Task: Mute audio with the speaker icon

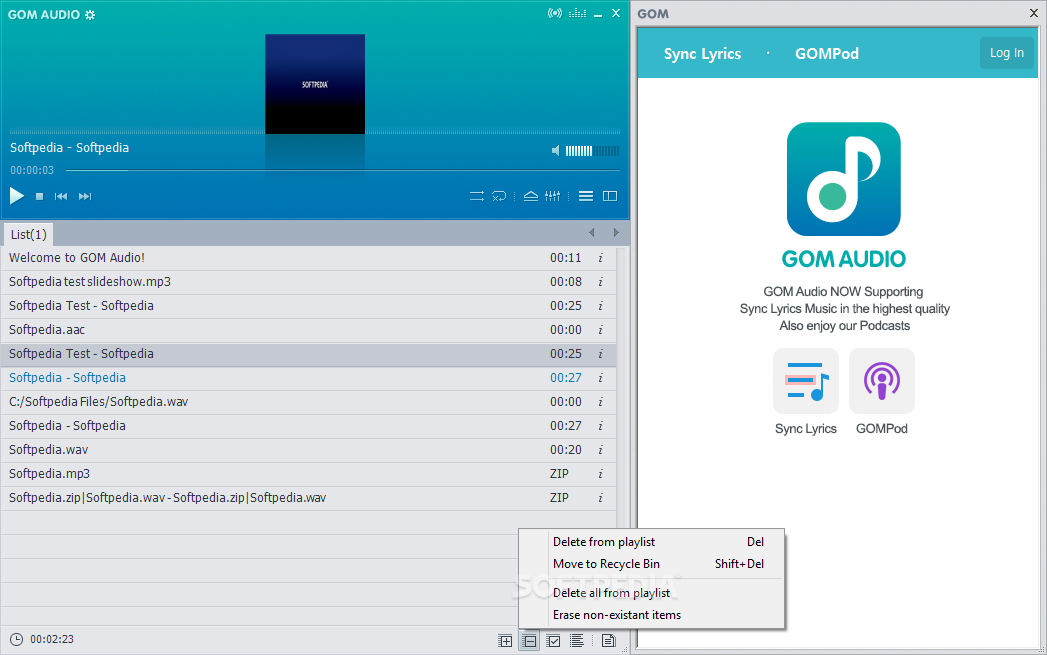Action: point(556,151)
